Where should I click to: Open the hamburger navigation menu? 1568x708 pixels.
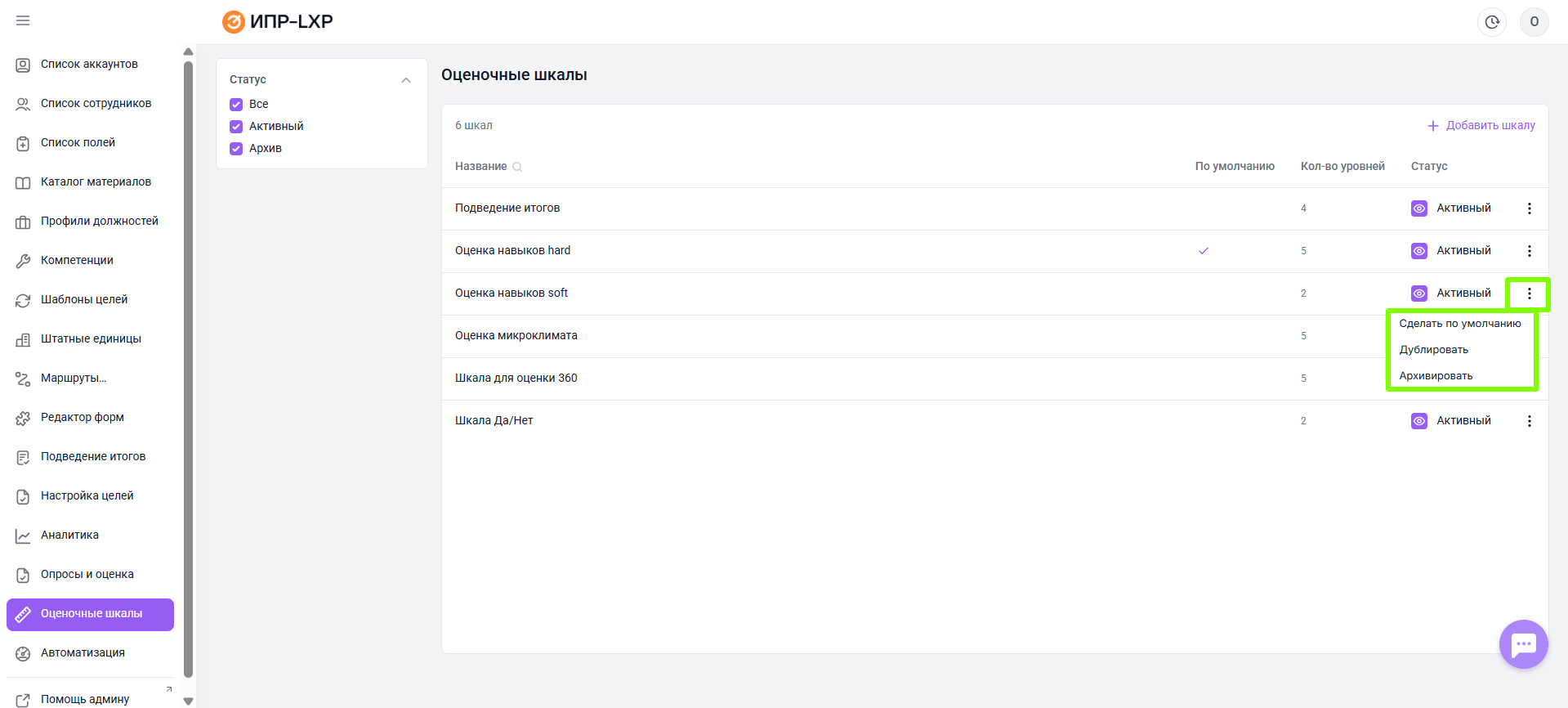click(23, 20)
